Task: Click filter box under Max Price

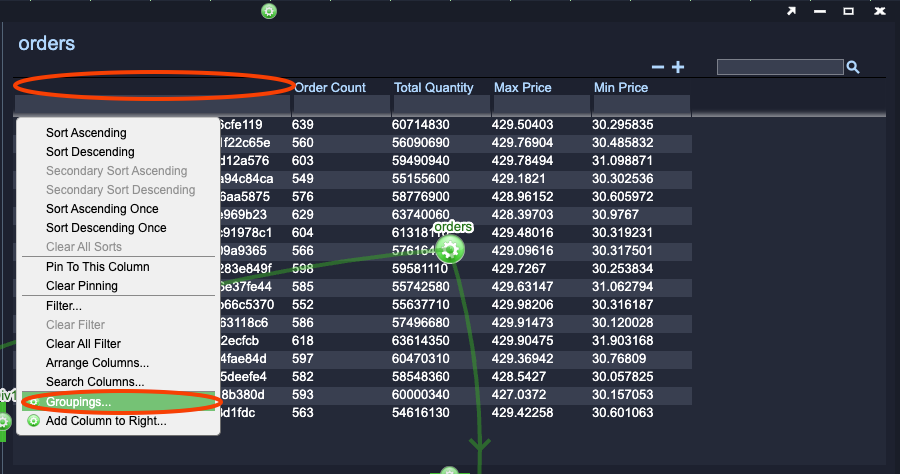Action: [541, 105]
